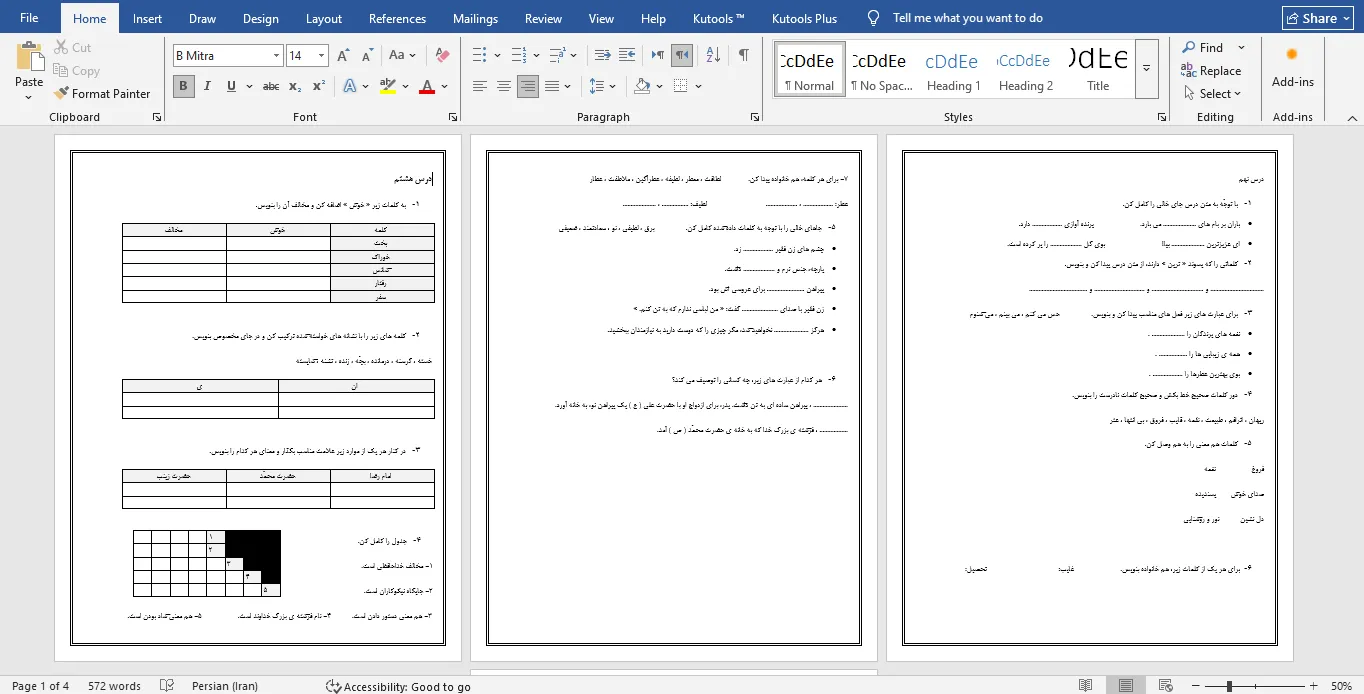Click the bullets list icon

click(x=479, y=56)
